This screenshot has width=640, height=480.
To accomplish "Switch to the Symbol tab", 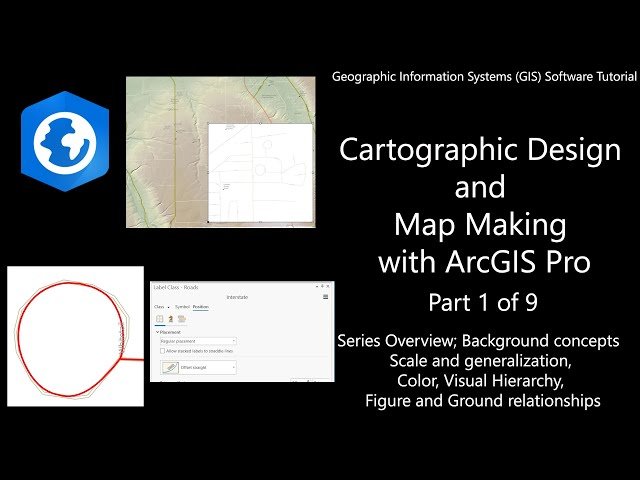I will pyautogui.click(x=182, y=307).
